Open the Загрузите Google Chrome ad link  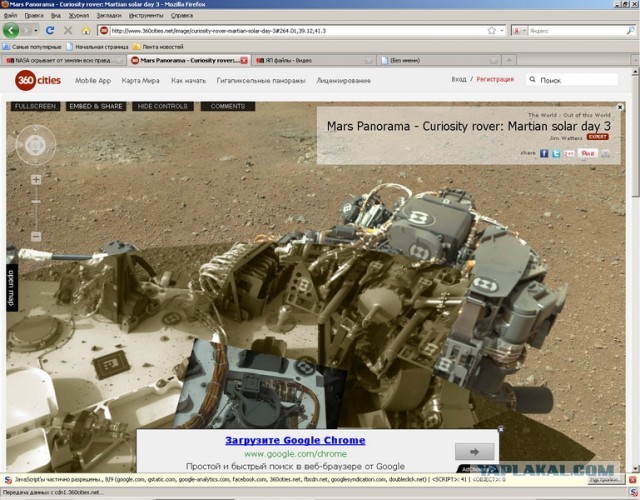tap(295, 440)
